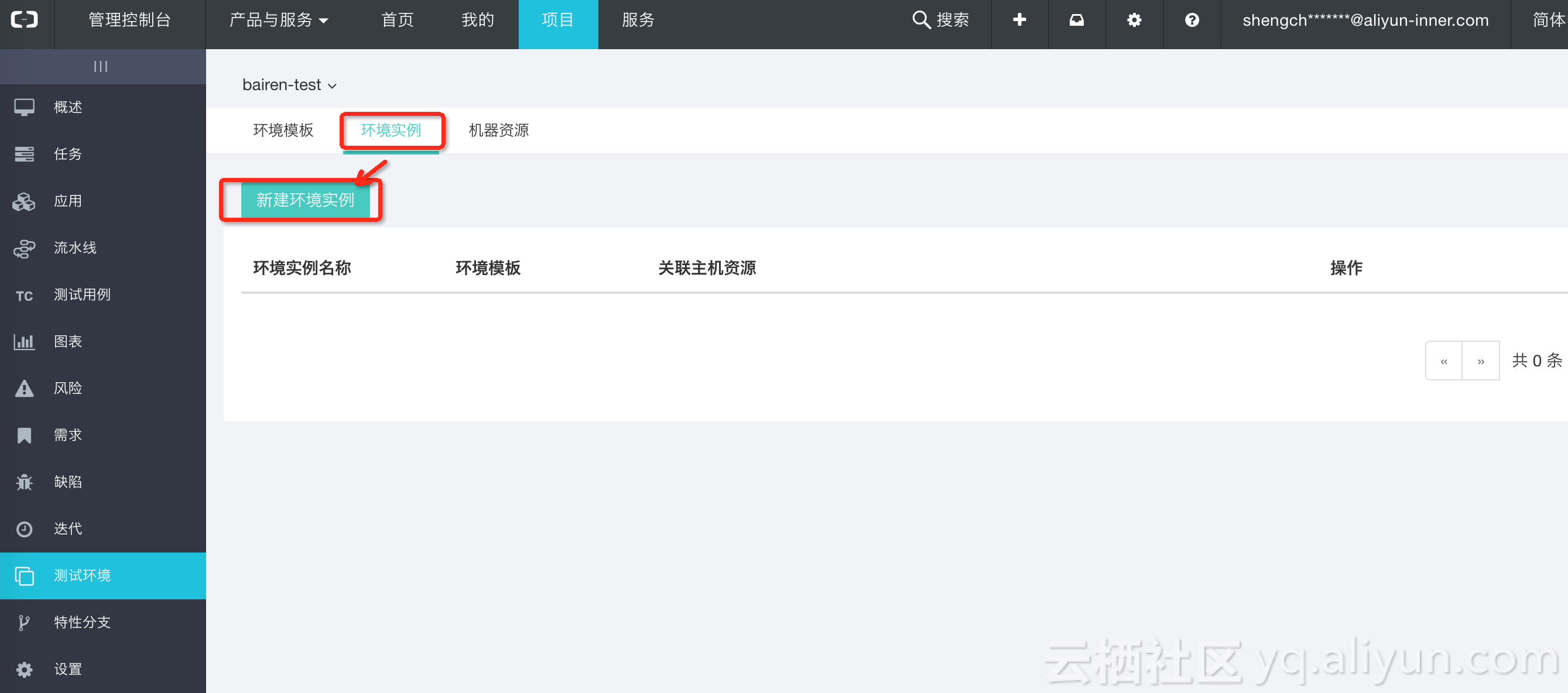Select 首页 in top navigation

(398, 20)
